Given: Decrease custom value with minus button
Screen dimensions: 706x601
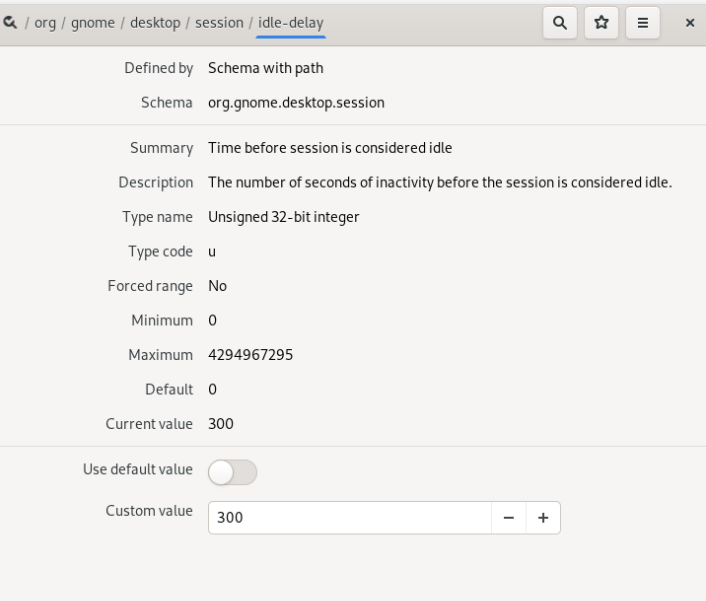Looking at the screenshot, I should [508, 518].
